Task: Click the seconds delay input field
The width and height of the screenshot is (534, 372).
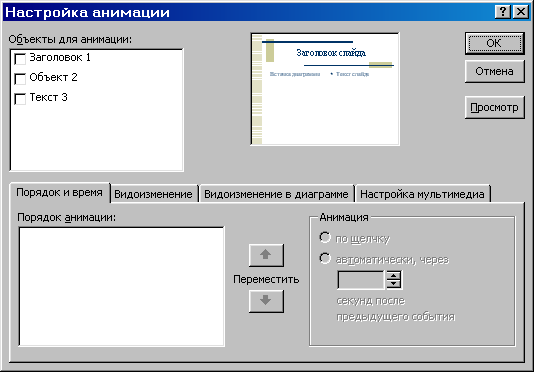Action: pos(361,280)
